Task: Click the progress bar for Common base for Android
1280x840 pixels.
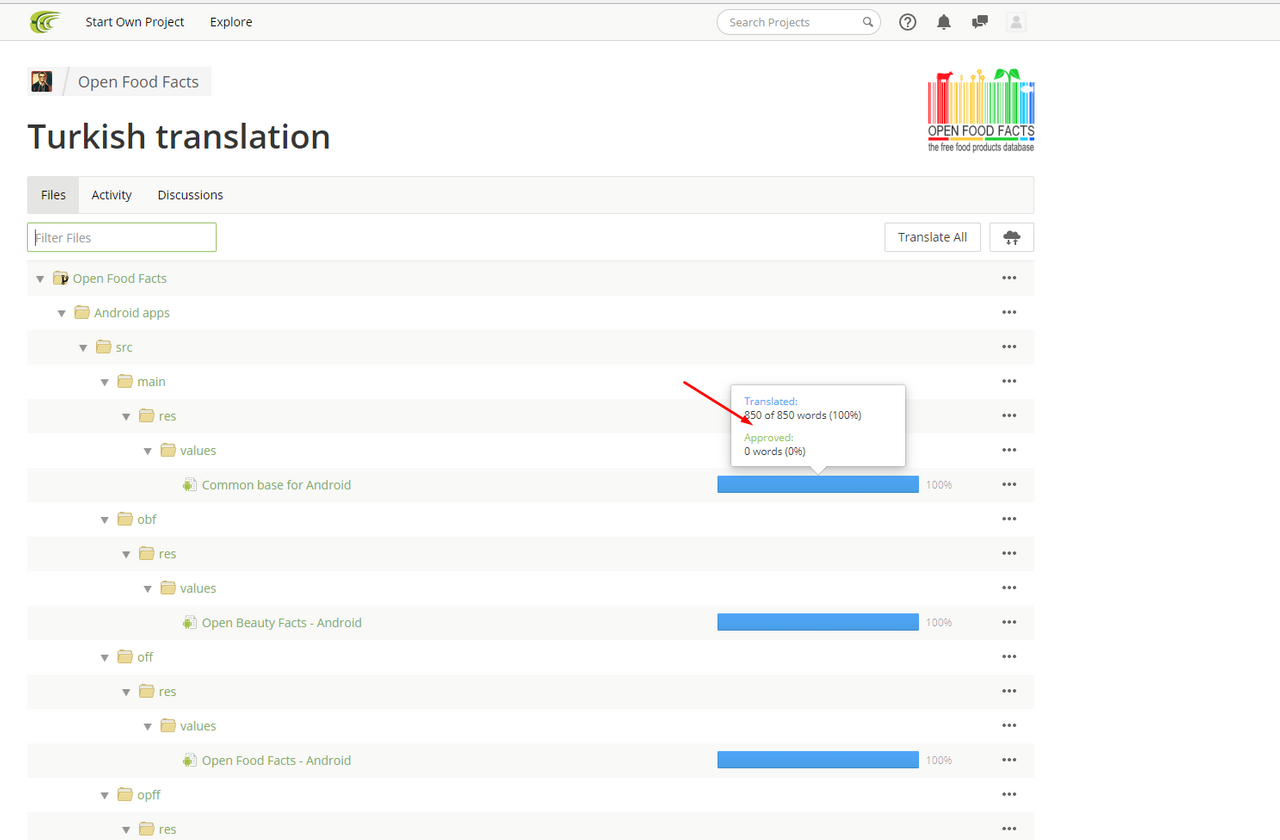Action: (x=818, y=484)
